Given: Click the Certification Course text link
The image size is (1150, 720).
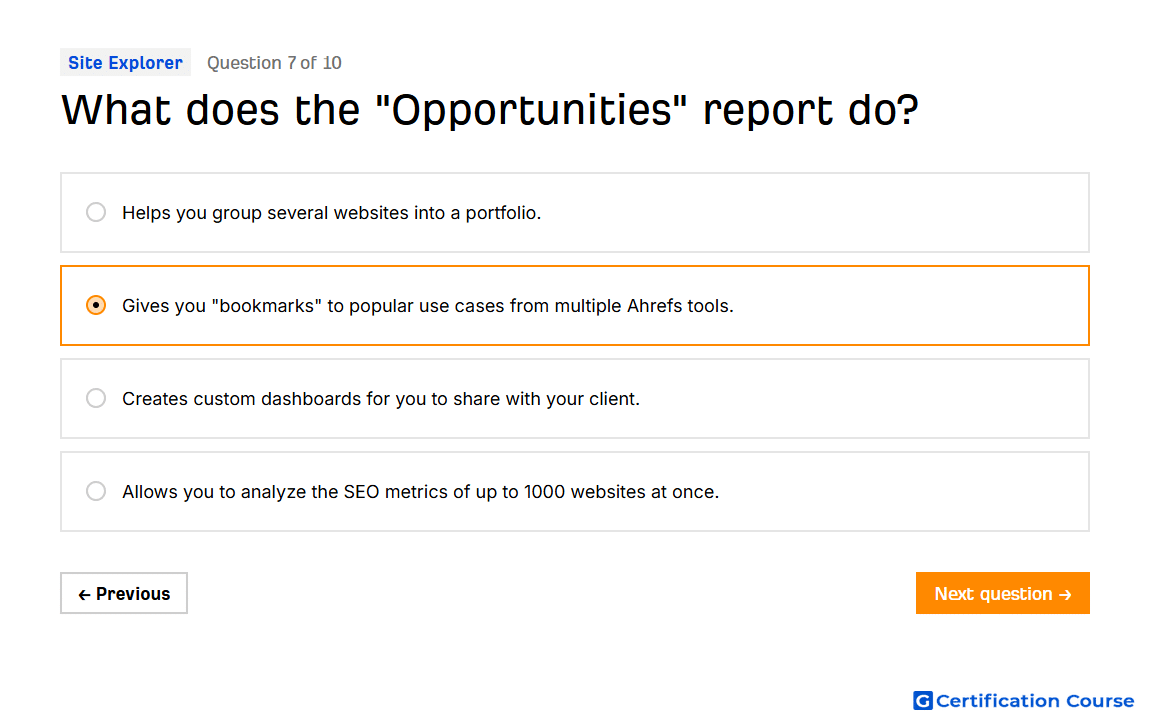Looking at the screenshot, I should [x=1035, y=701].
